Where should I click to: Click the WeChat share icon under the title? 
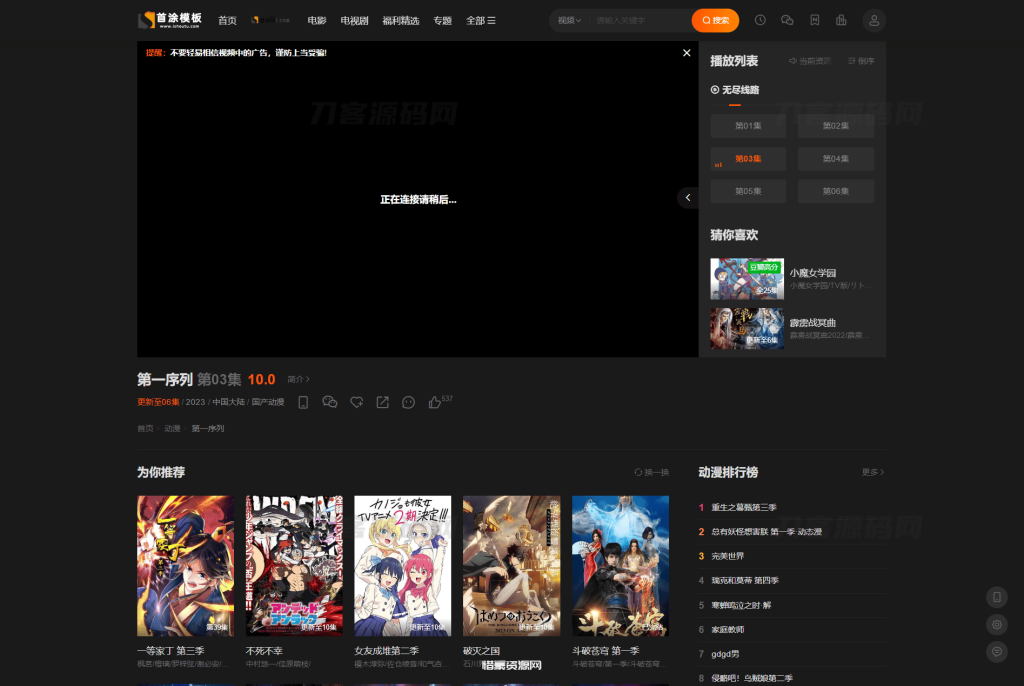point(330,402)
